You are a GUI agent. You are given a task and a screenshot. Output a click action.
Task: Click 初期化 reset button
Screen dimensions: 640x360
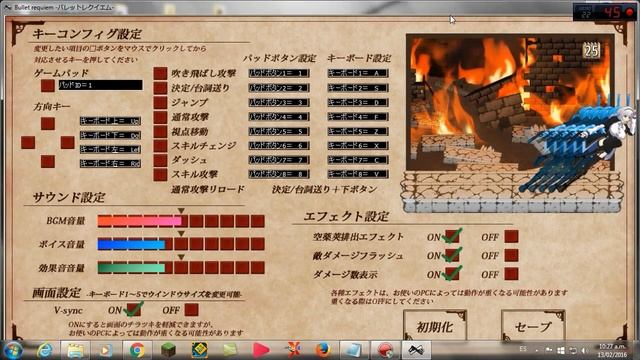click(x=435, y=325)
